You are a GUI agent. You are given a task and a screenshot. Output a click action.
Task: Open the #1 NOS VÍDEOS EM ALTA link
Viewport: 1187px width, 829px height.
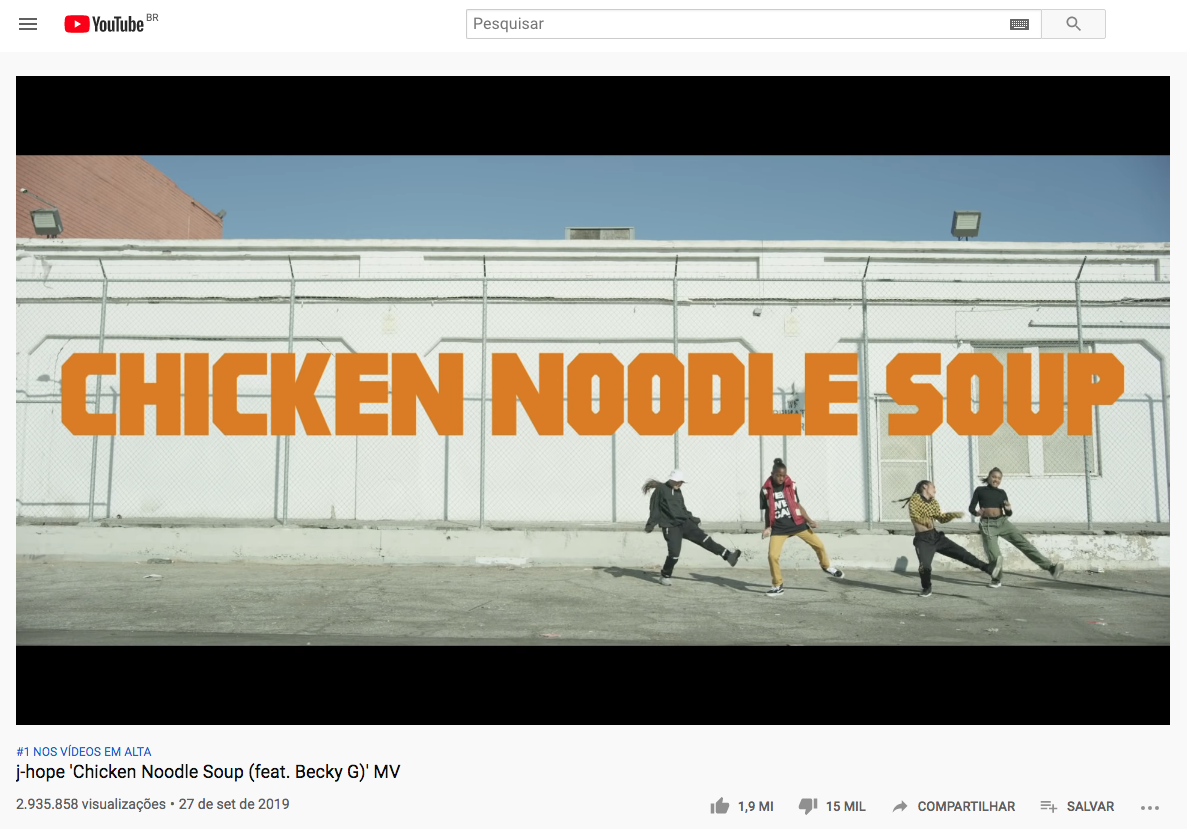point(84,752)
